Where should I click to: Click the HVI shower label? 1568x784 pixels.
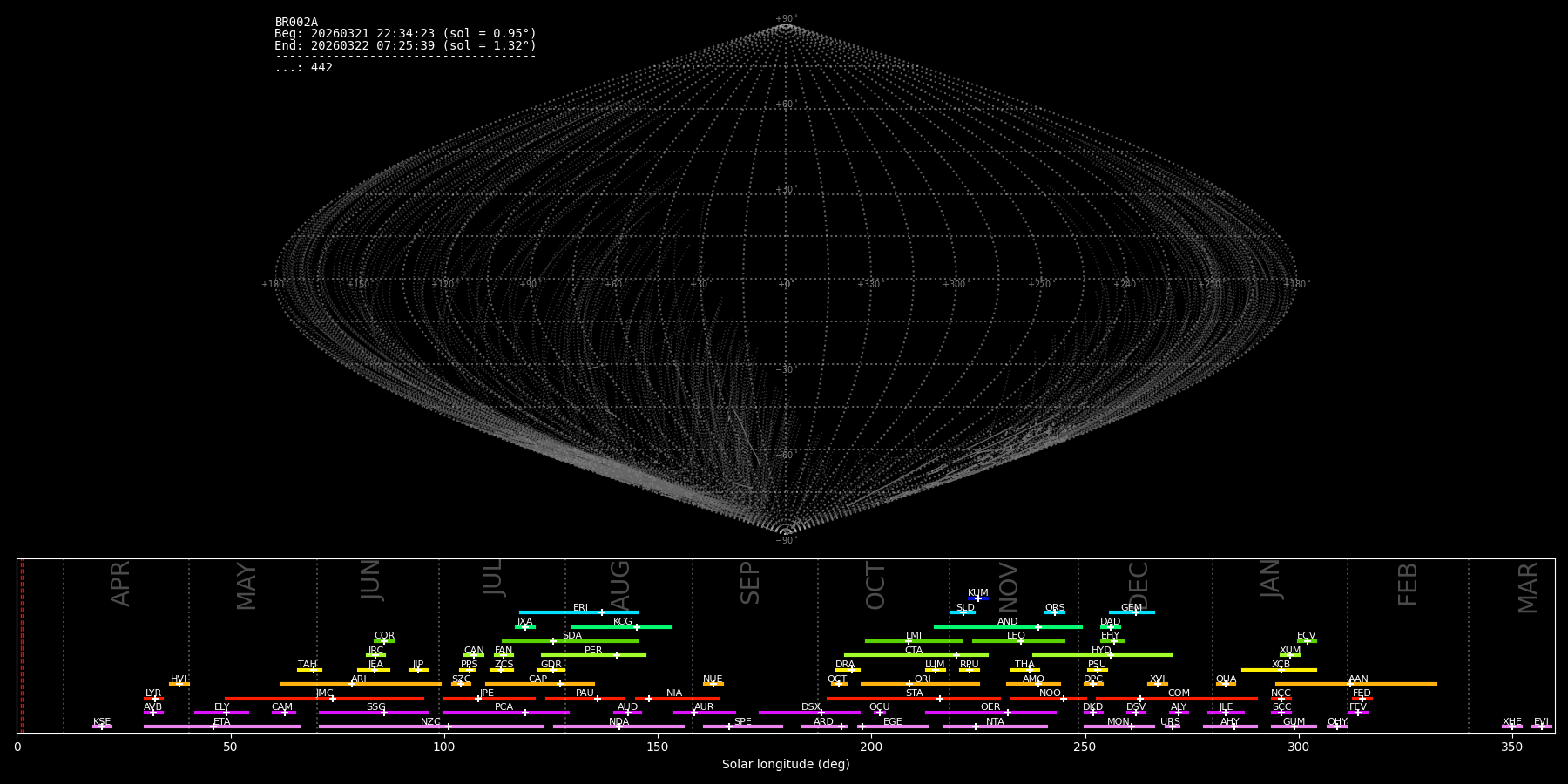179,679
